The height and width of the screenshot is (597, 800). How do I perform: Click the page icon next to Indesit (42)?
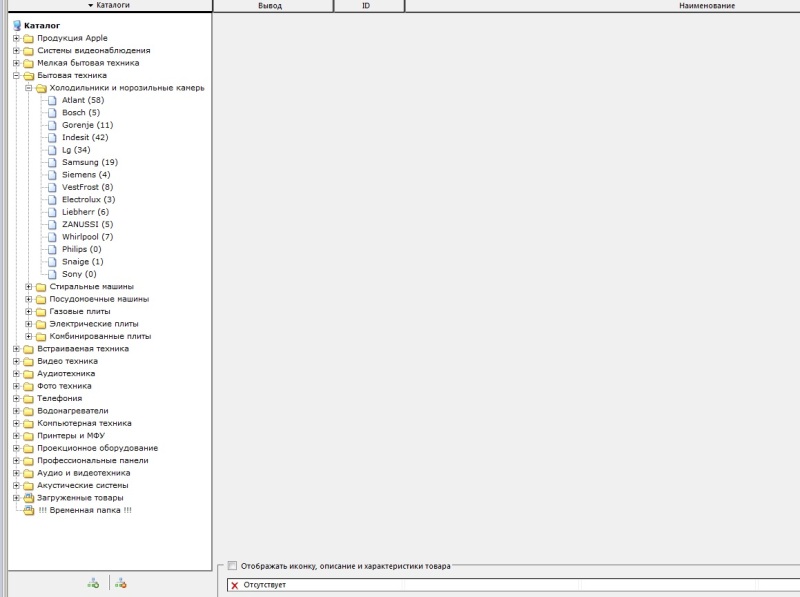pos(52,138)
